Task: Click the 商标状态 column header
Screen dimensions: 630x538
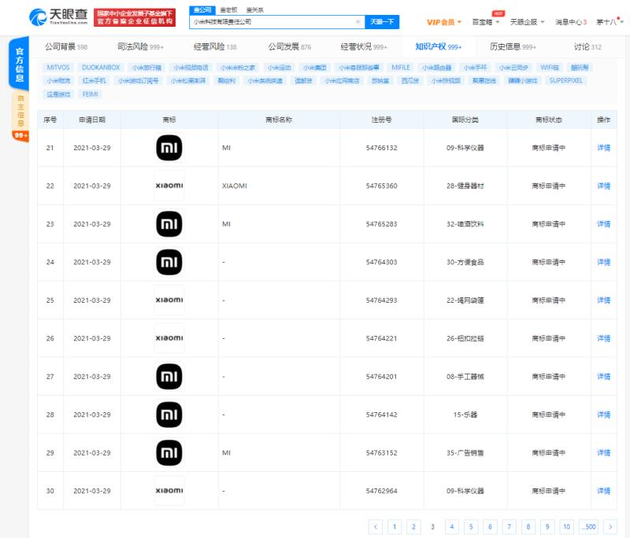Action: [x=548, y=120]
